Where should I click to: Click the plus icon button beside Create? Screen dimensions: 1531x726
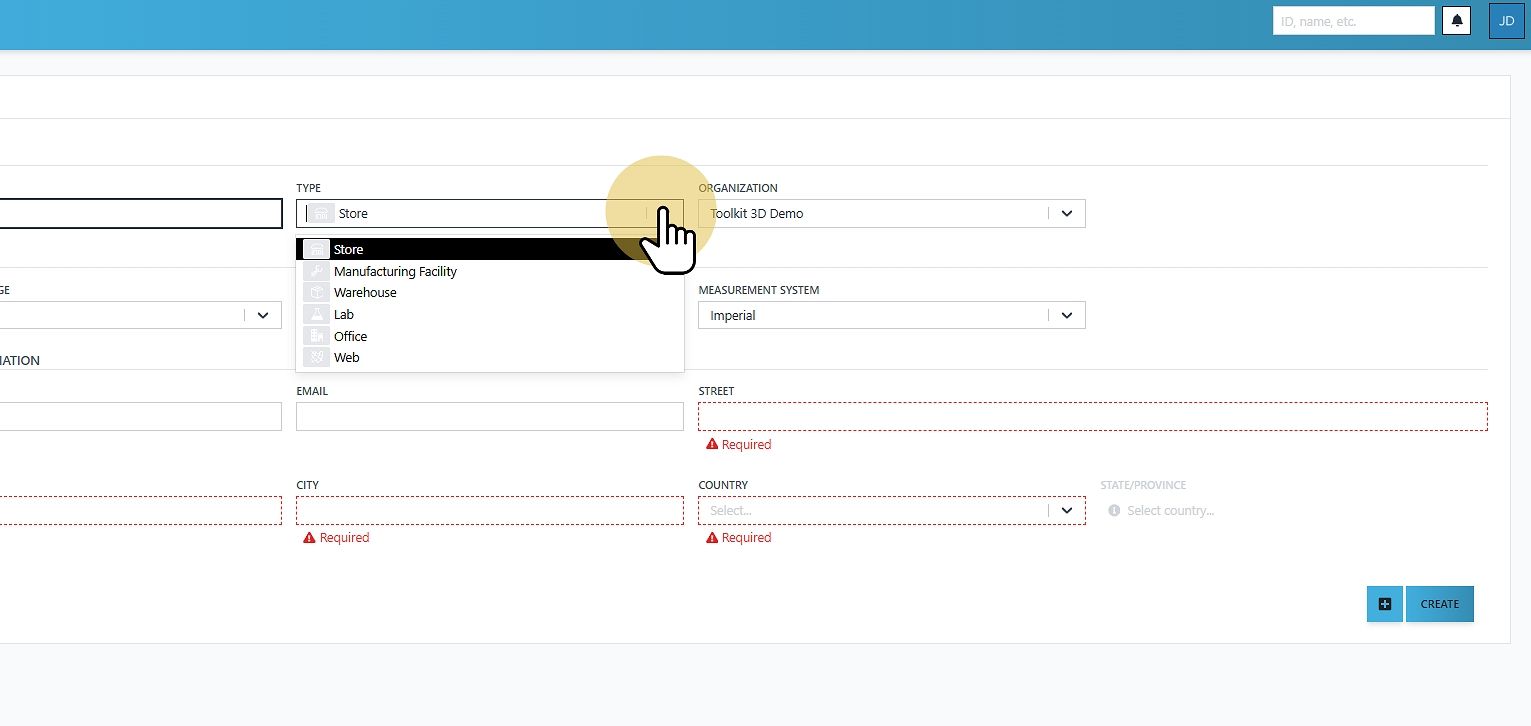pos(1385,604)
